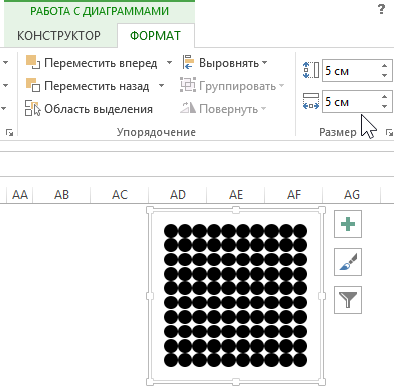Decrease the shape width with down arrow
Screen dimensions: 394x387
coord(385,107)
